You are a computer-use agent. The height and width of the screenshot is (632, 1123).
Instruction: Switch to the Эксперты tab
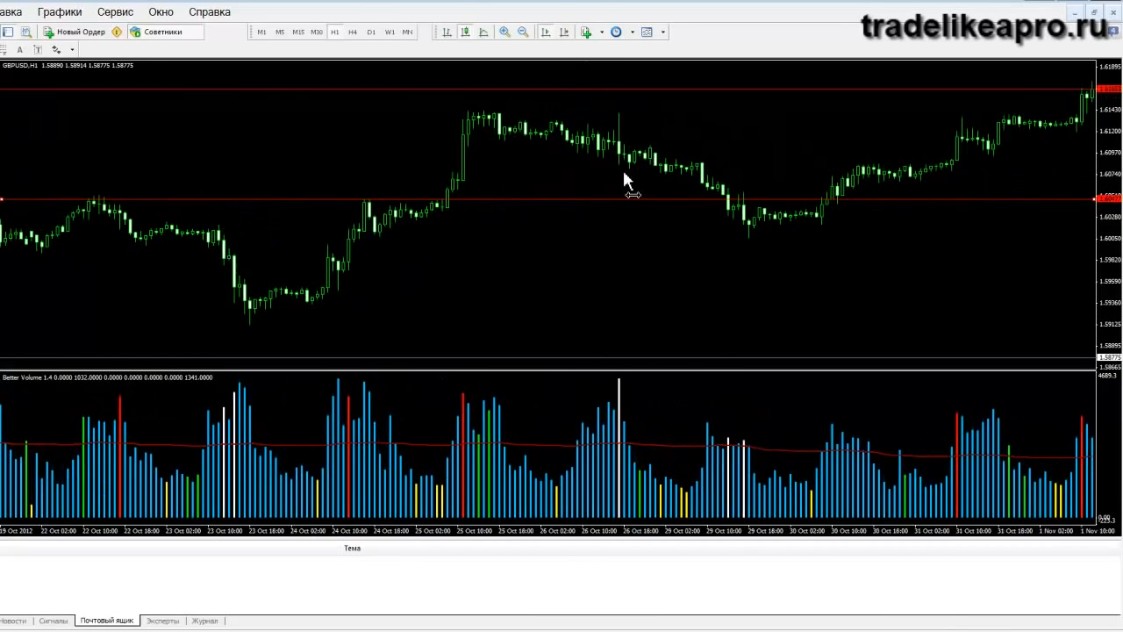(163, 621)
